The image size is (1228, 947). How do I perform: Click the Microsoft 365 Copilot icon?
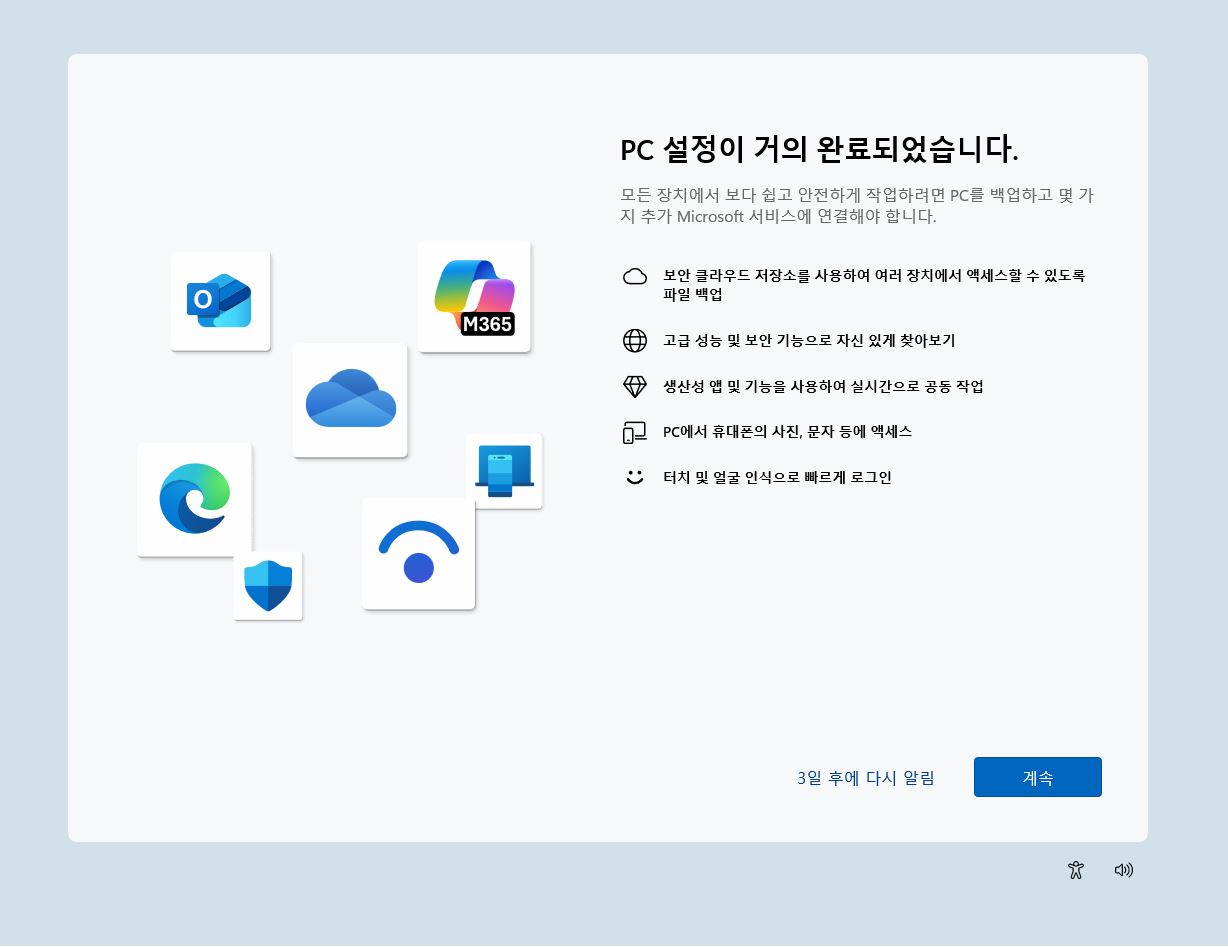click(x=474, y=296)
